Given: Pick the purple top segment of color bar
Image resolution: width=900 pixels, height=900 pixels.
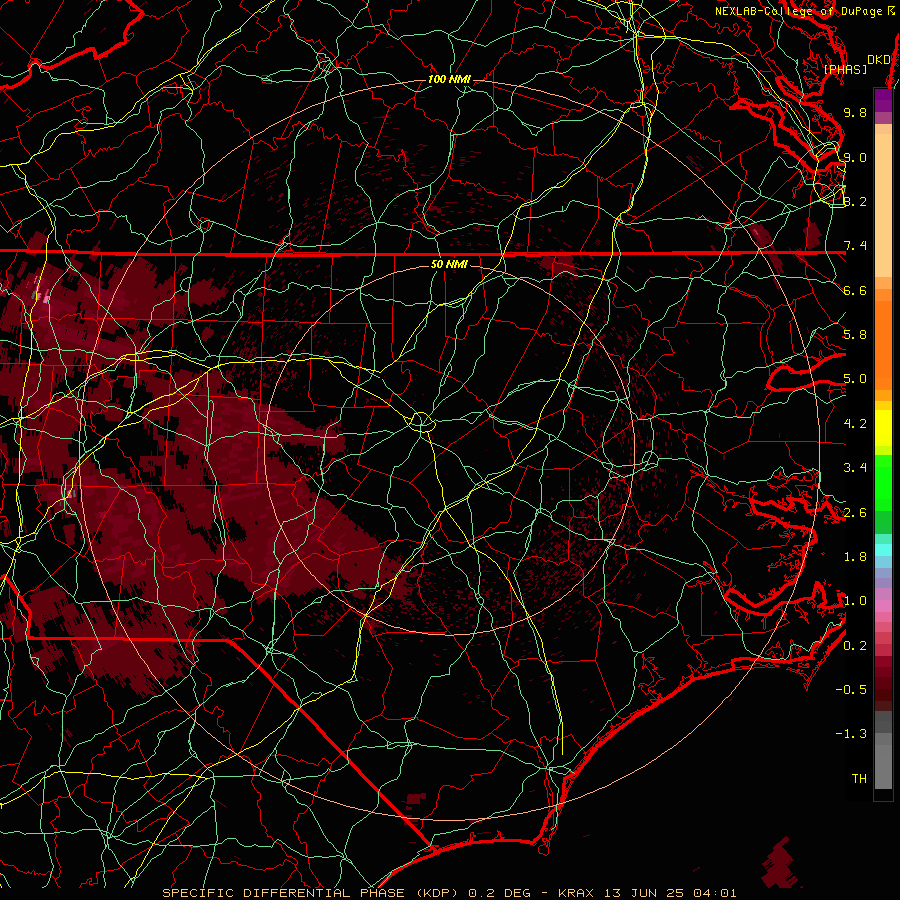Looking at the screenshot, I should (883, 100).
